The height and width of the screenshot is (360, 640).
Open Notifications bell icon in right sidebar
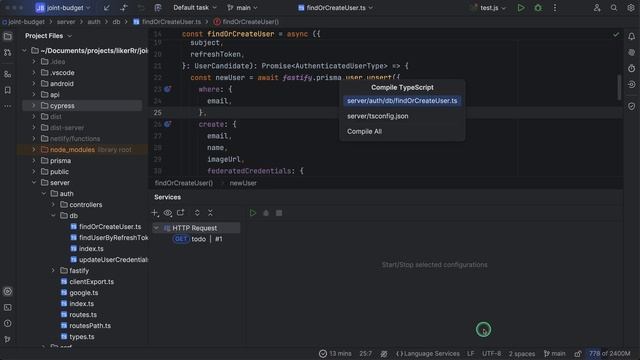point(631,36)
